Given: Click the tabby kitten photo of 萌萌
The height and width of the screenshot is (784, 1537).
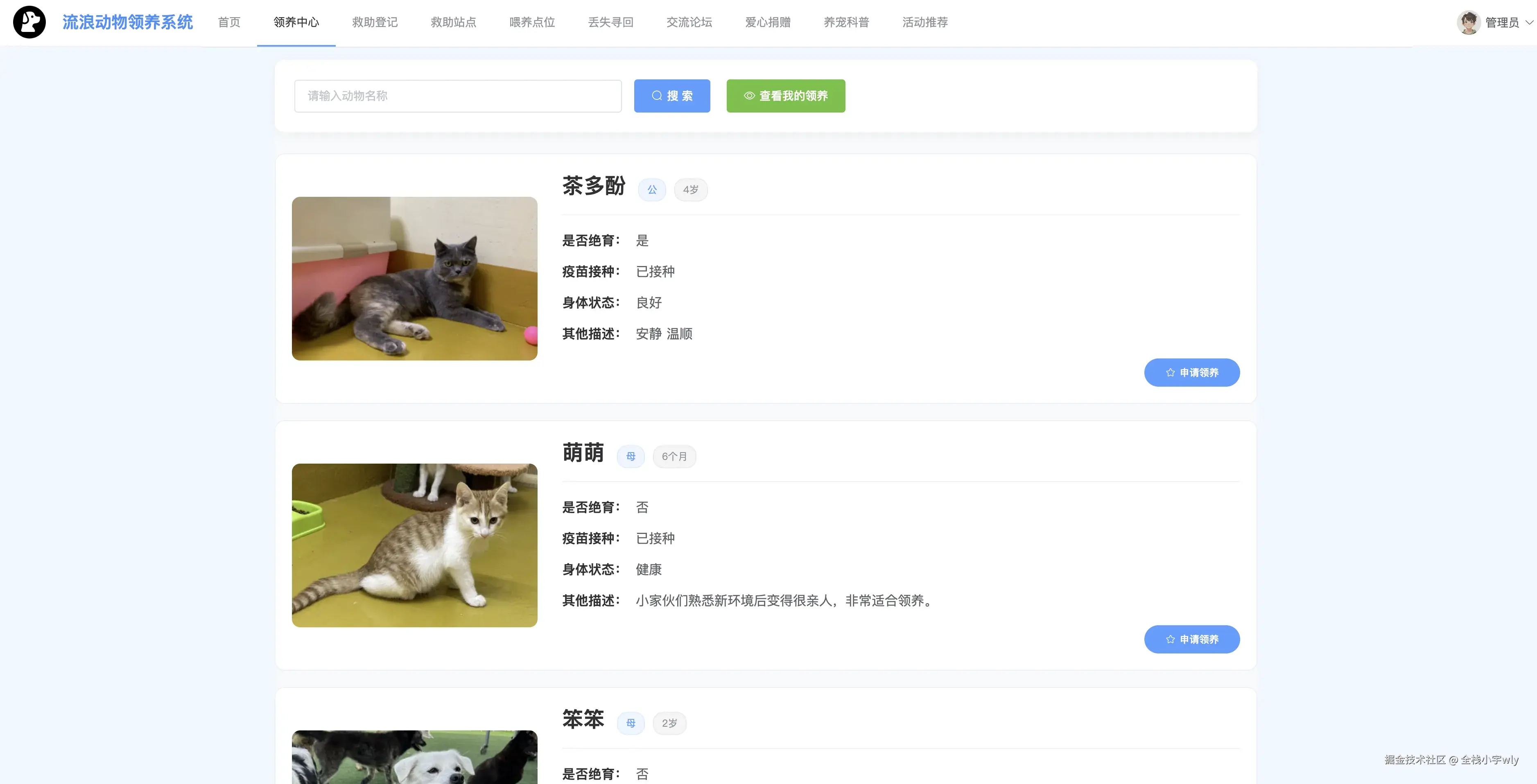Looking at the screenshot, I should [414, 545].
